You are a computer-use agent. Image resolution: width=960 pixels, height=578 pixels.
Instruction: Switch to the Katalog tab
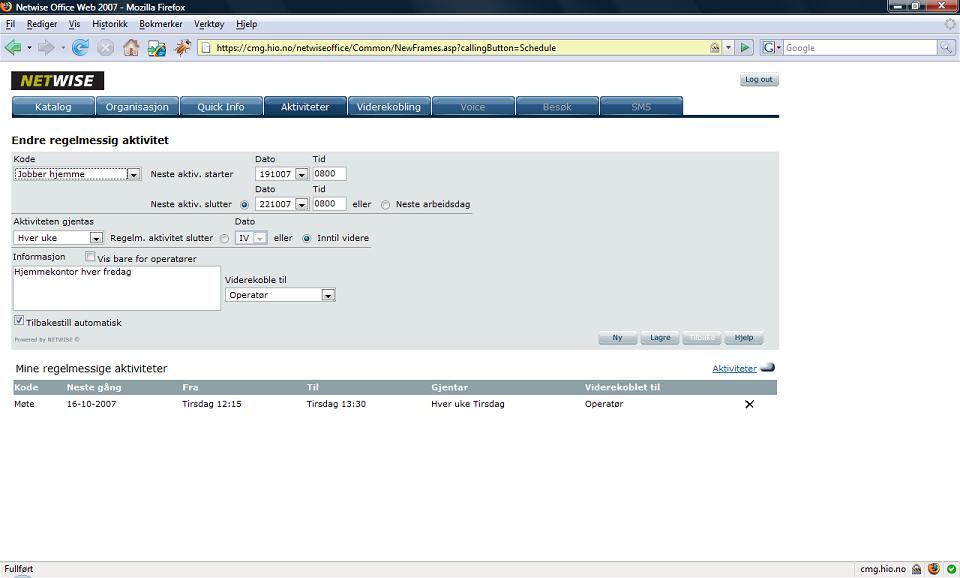[53, 107]
